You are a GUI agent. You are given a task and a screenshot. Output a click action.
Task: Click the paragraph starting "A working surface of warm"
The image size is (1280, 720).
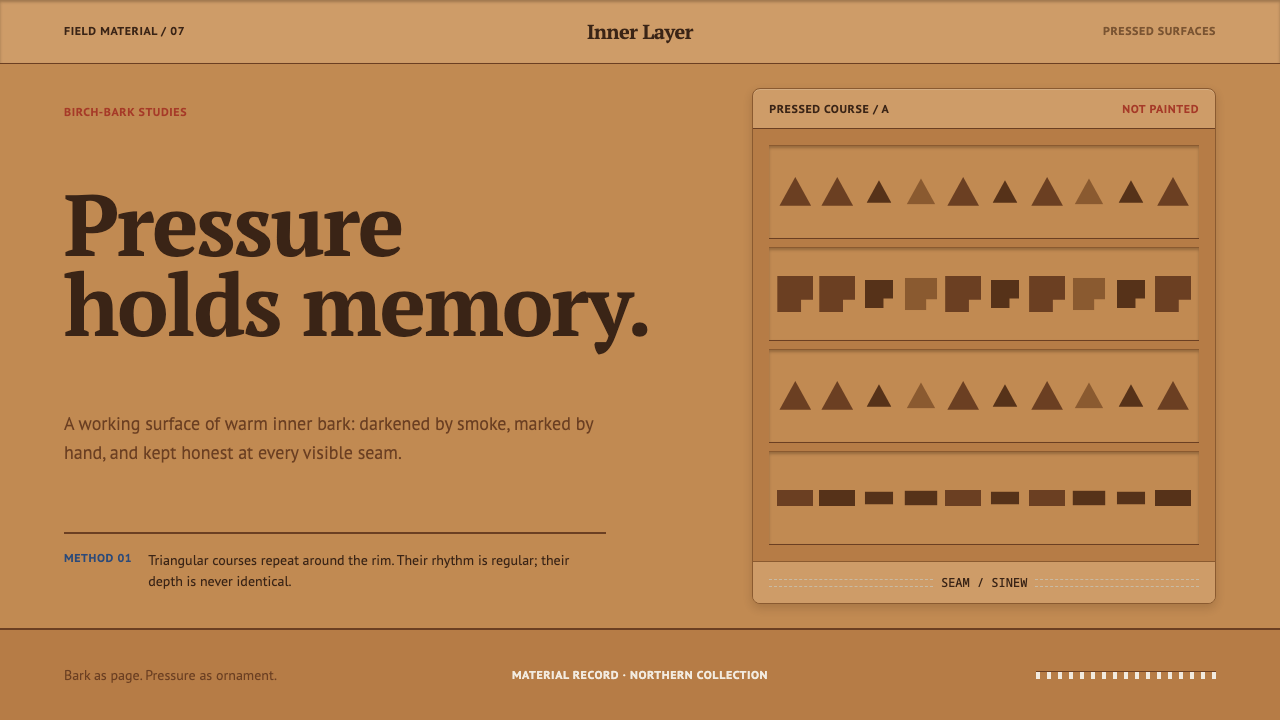tap(329, 438)
